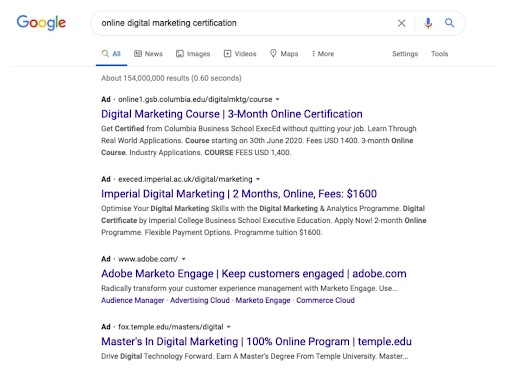Click the Audience Manager sitelink

[x=133, y=300]
